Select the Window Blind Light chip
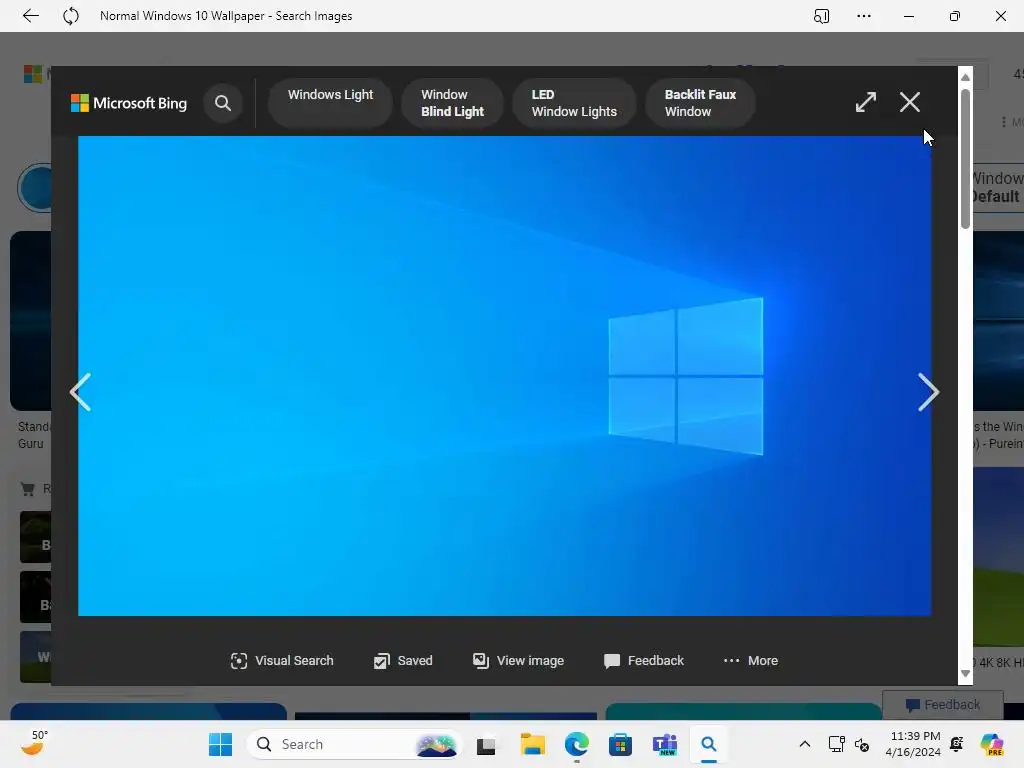 click(453, 103)
